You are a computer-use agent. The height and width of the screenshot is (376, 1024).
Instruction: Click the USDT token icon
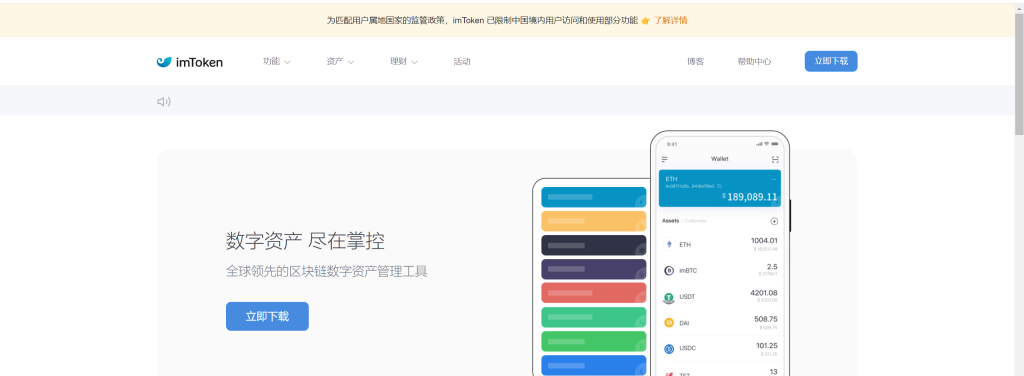pos(669,297)
